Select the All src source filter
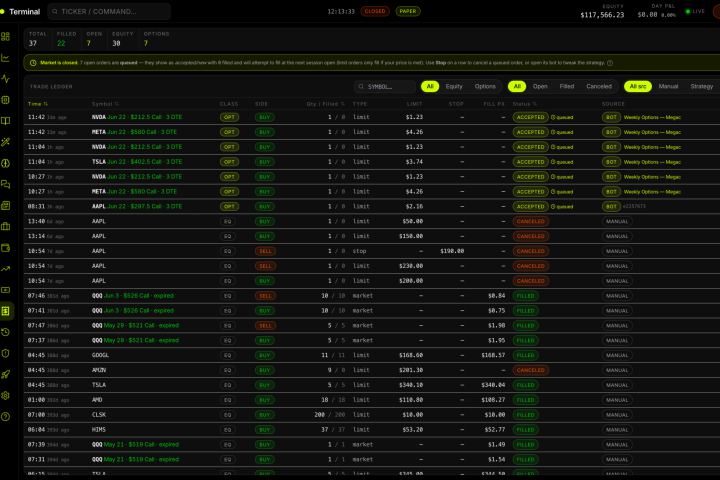This screenshot has height=480, width=720. click(x=638, y=86)
